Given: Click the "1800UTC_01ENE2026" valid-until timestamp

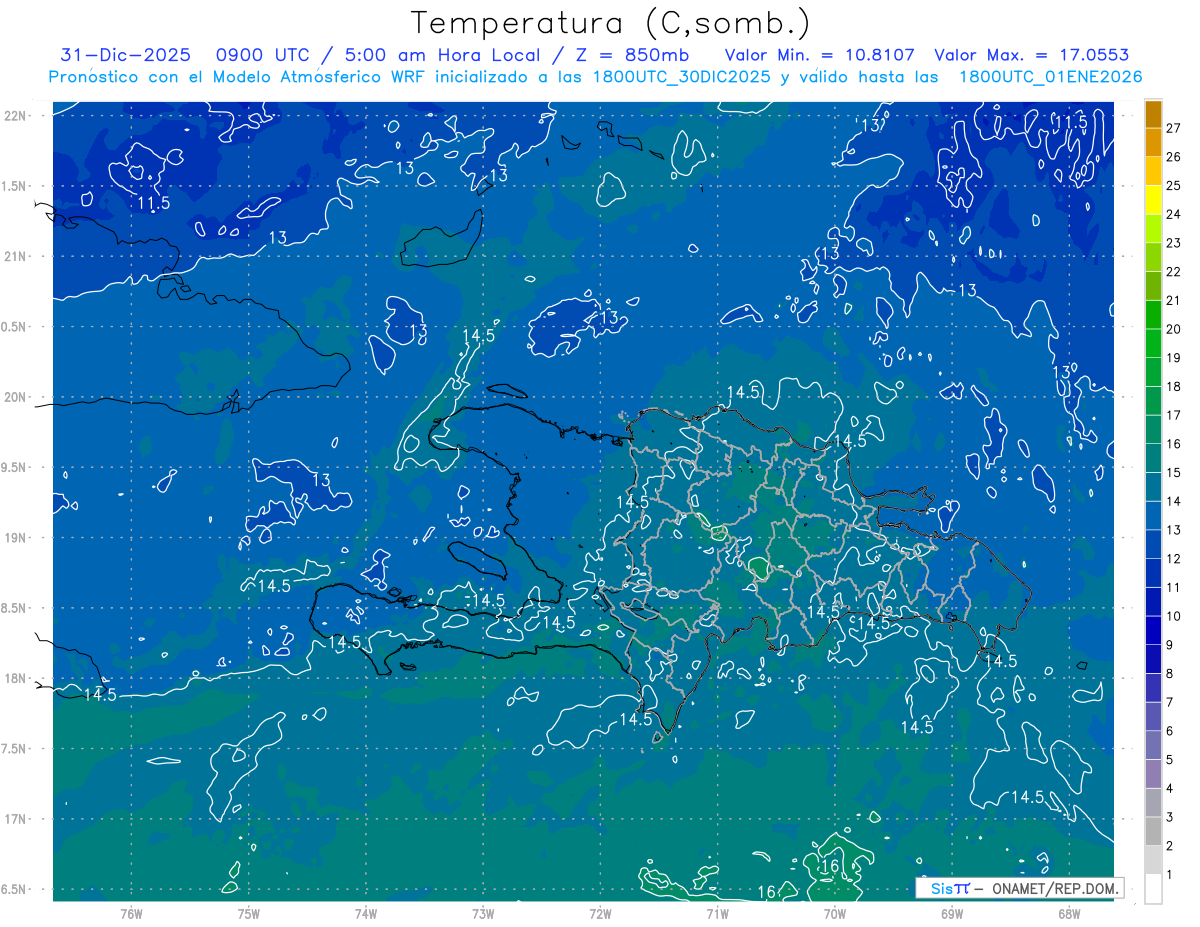Looking at the screenshot, I should [1050, 77].
